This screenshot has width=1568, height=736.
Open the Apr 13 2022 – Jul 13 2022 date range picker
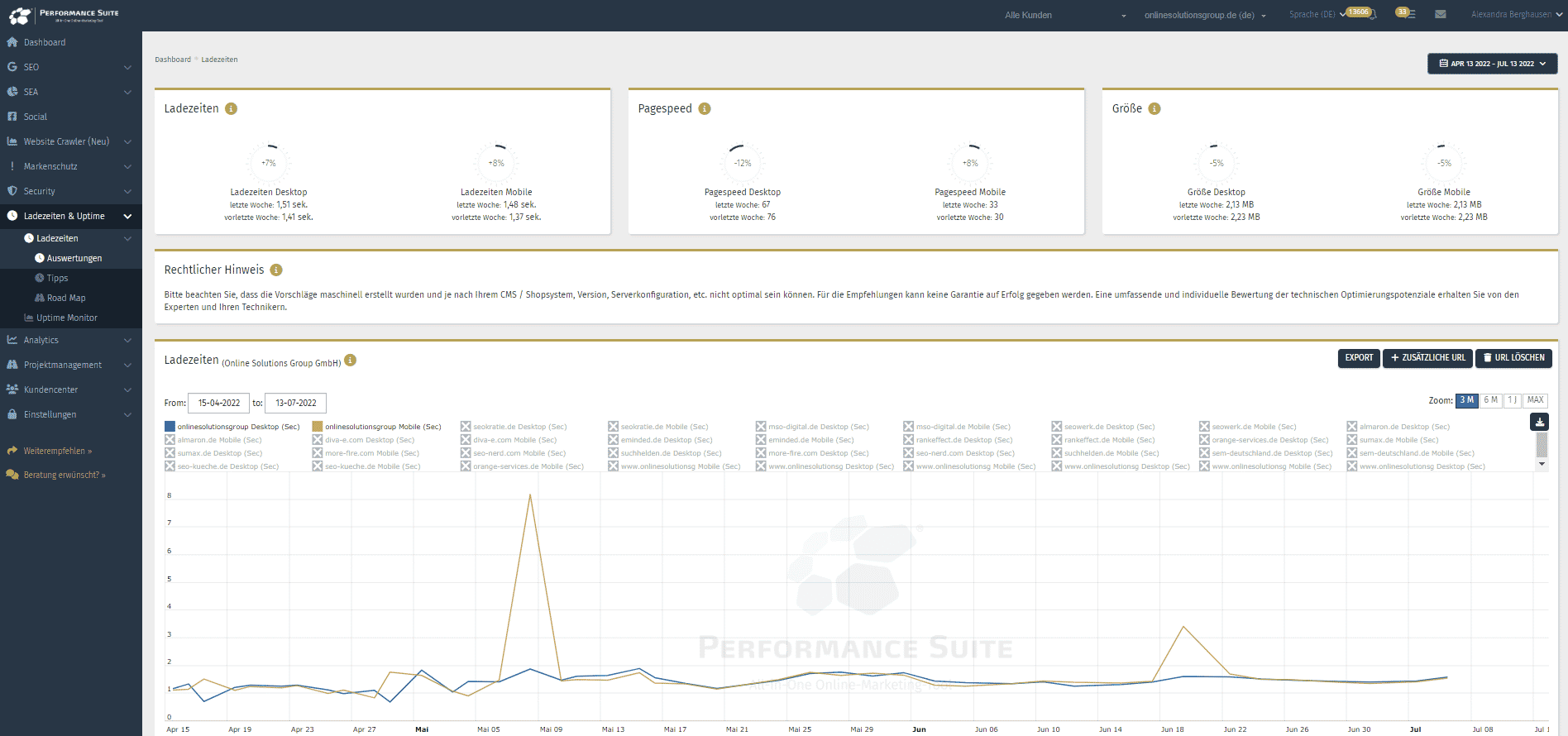(1492, 64)
